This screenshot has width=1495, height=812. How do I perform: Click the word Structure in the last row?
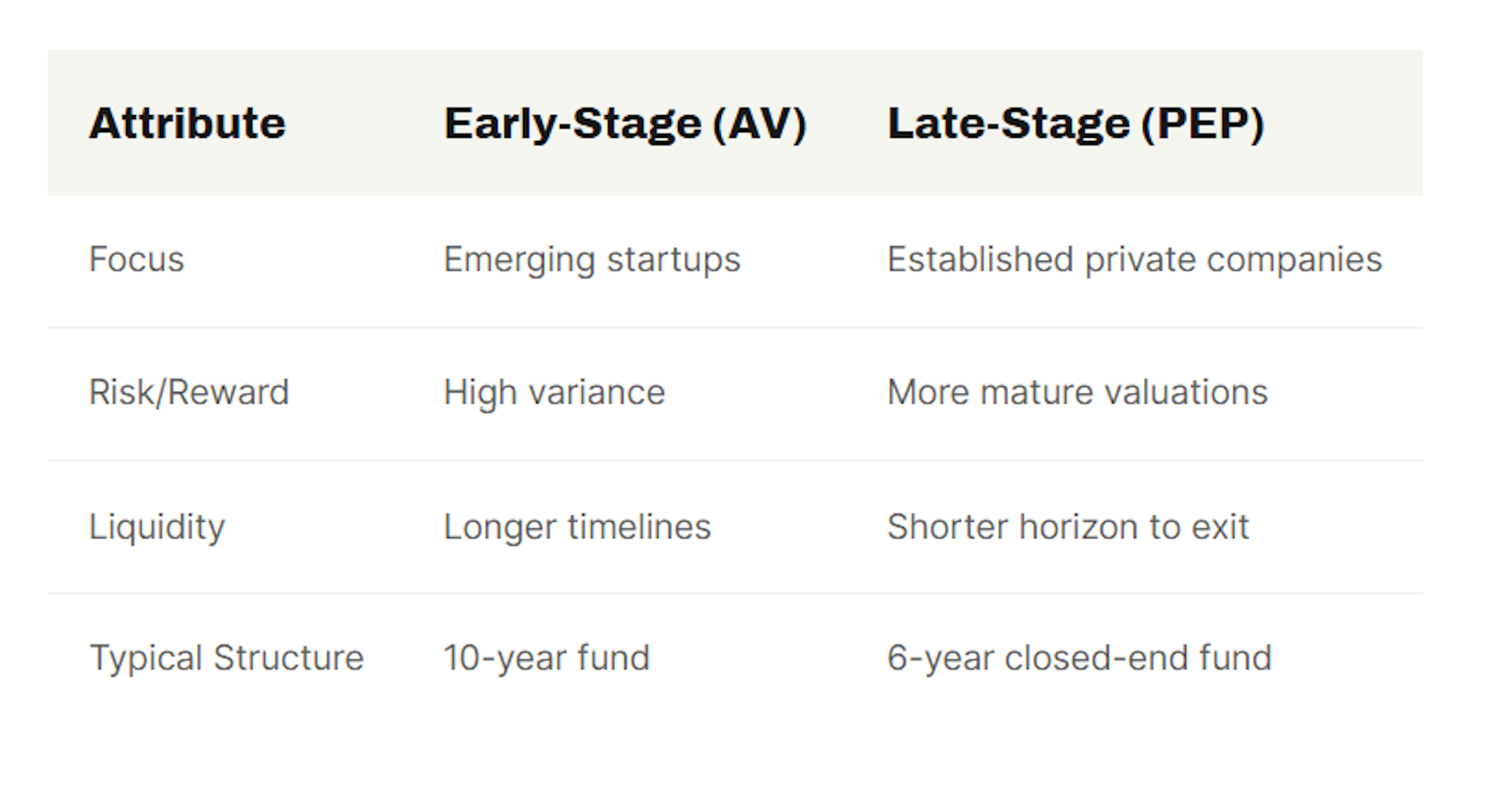288,658
